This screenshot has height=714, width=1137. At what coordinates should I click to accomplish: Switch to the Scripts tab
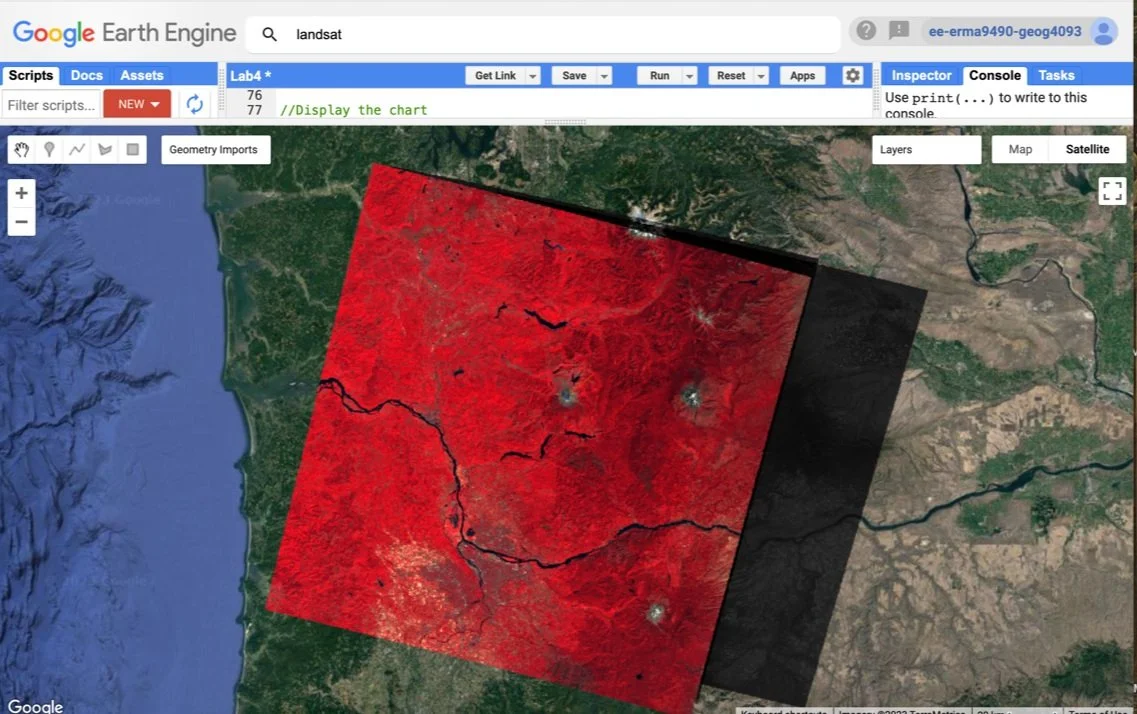point(31,75)
